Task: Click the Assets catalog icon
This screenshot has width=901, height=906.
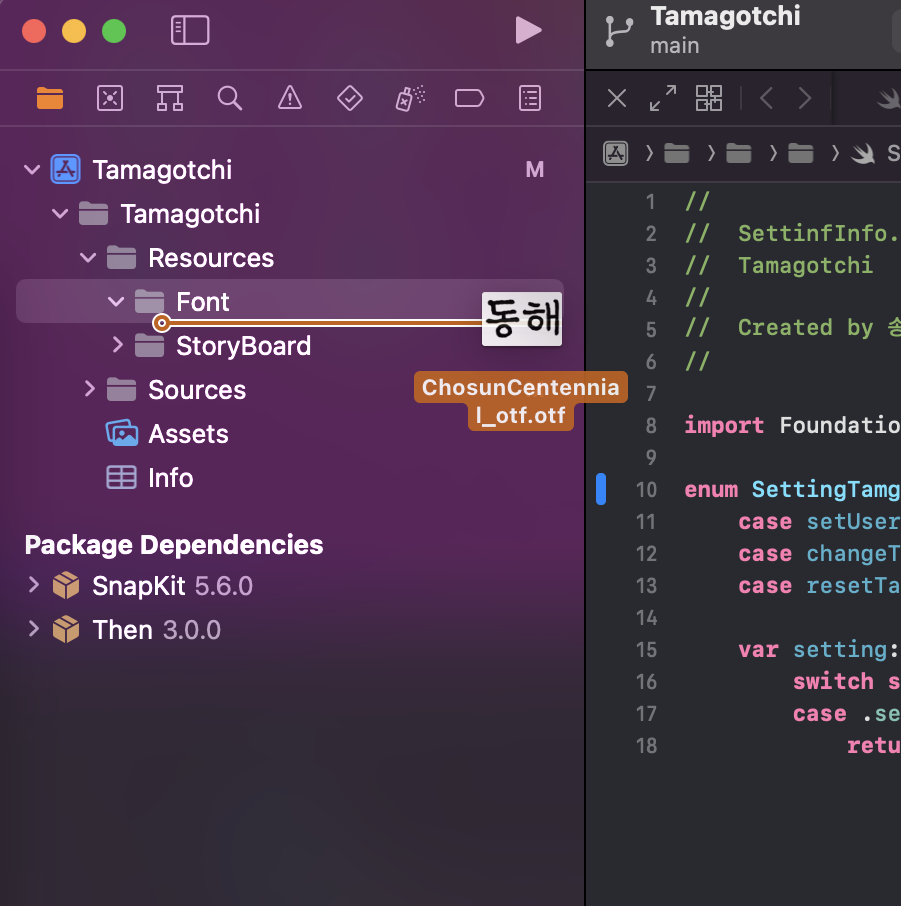Action: [x=122, y=433]
